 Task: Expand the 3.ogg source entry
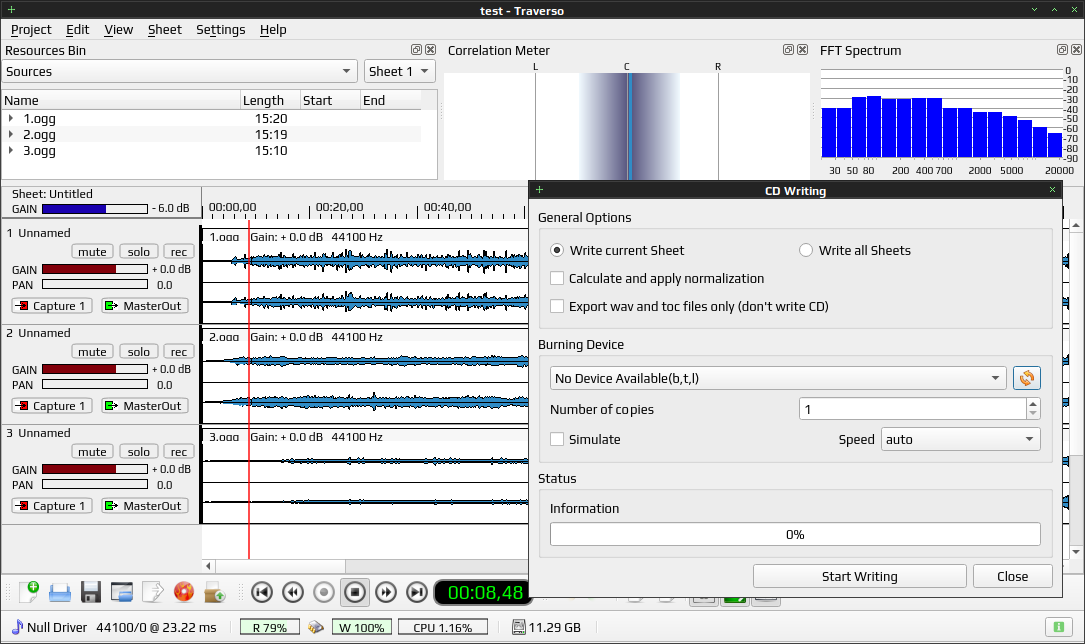click(11, 150)
